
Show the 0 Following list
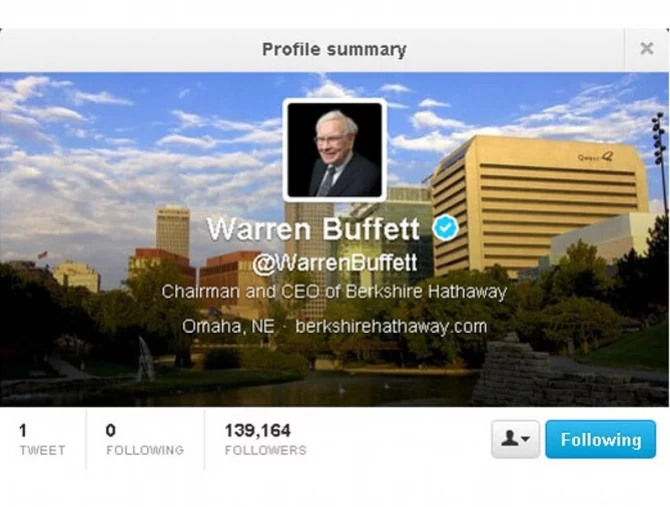click(x=145, y=439)
